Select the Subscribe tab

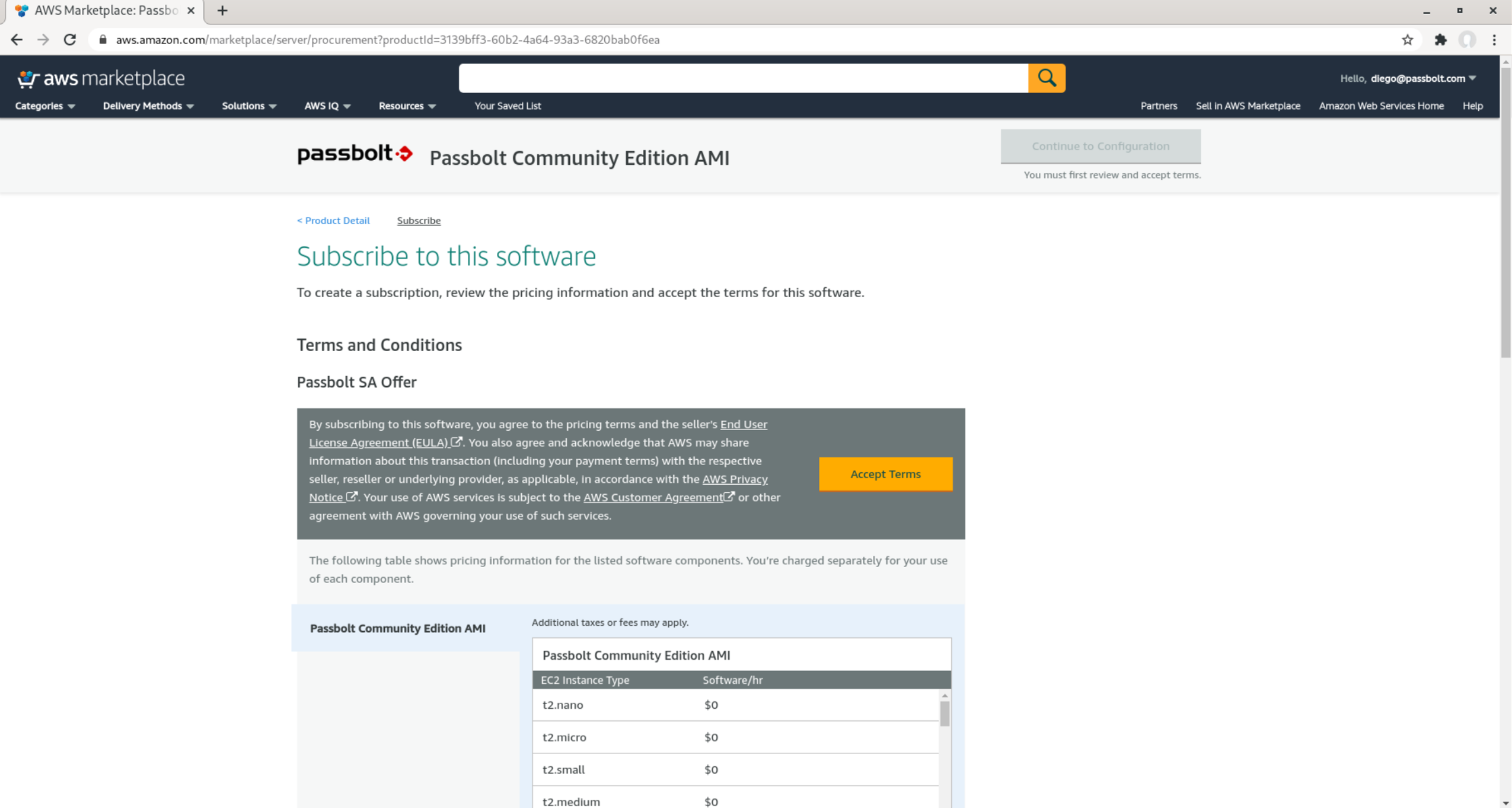click(x=418, y=220)
